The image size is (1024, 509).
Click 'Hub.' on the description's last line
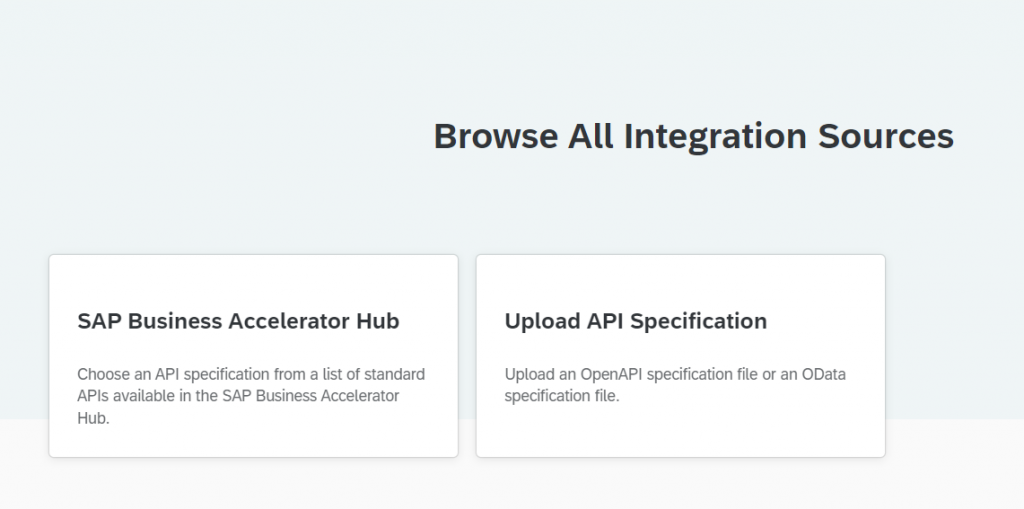click(93, 418)
